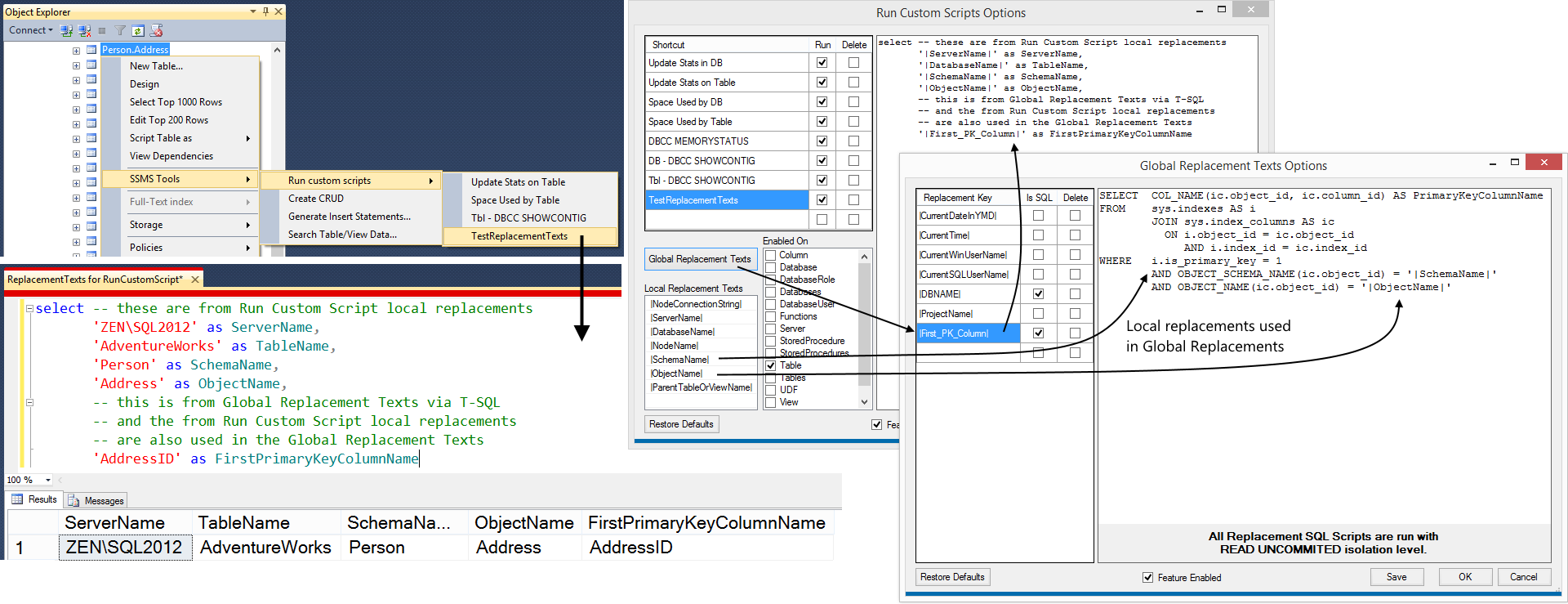The width and height of the screenshot is (1568, 604).
Task: Select the |ProjectName| replacement key row
Action: (x=969, y=314)
